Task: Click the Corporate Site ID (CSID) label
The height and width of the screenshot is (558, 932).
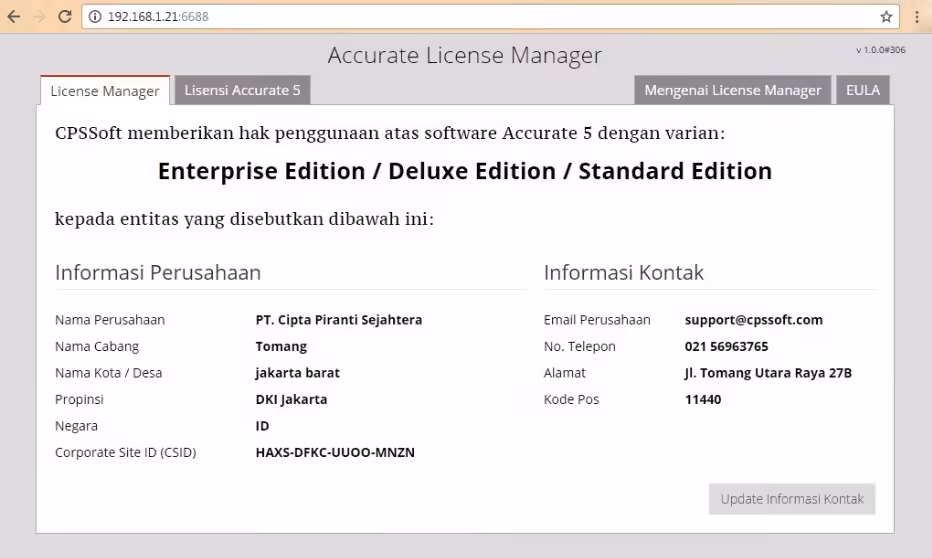Action: [x=125, y=452]
